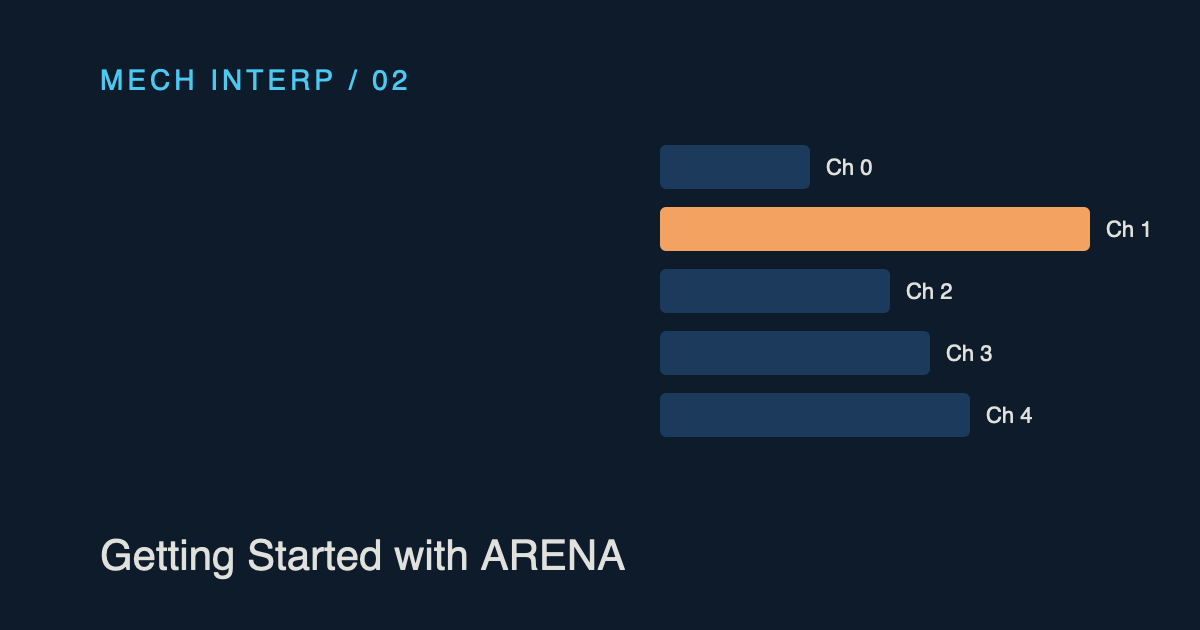
Task: Select the Ch 0 bar
Action: (735, 167)
